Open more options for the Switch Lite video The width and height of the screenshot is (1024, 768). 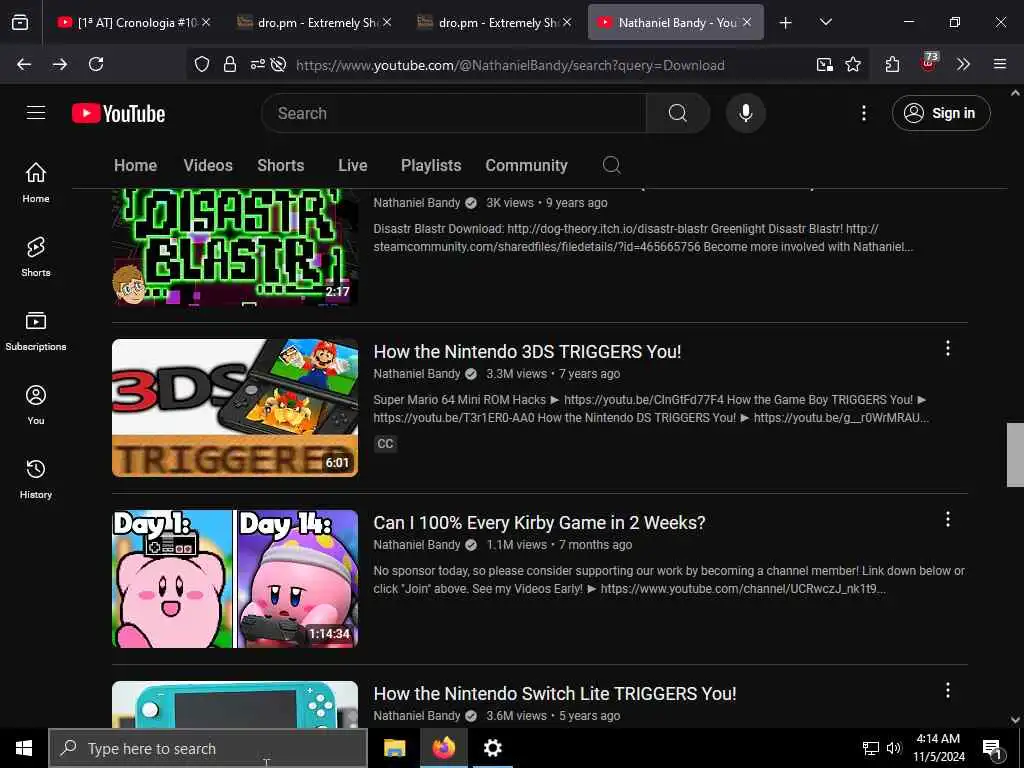point(948,690)
